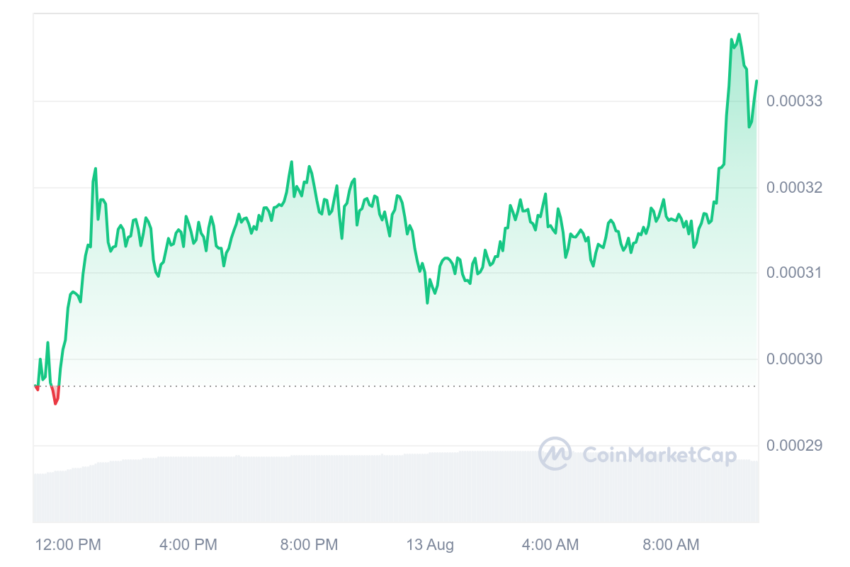The width and height of the screenshot is (850, 567).
Task: Click the lowest trough near 13 Aug
Action: 427,302
